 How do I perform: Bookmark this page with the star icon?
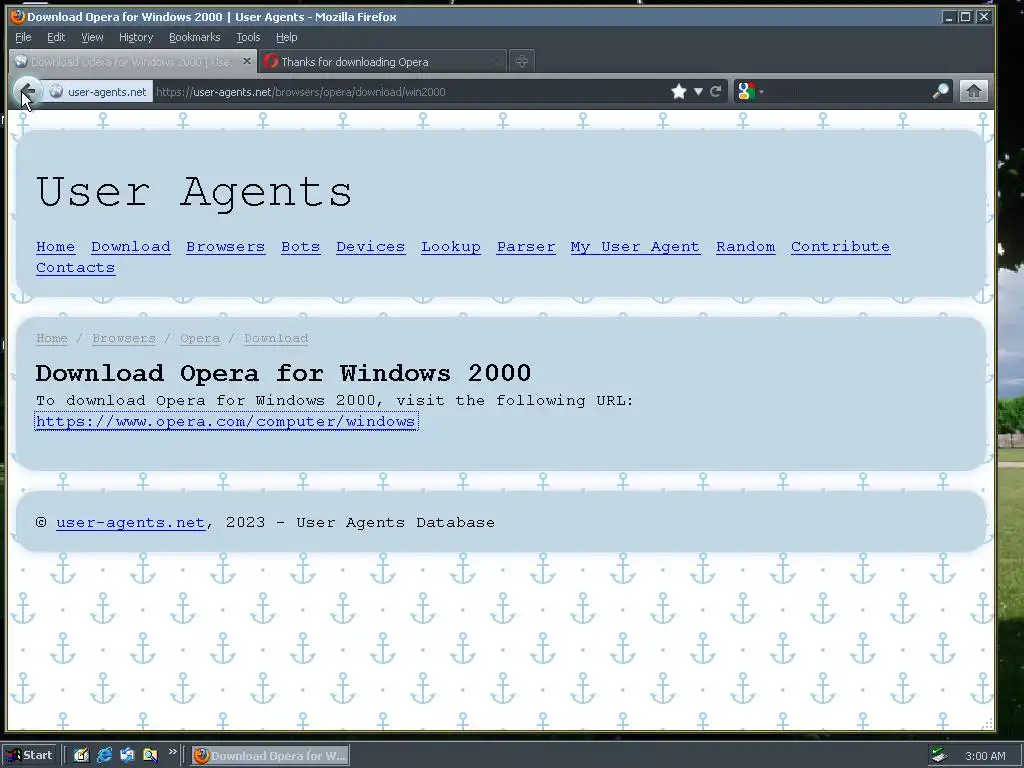[x=679, y=91]
